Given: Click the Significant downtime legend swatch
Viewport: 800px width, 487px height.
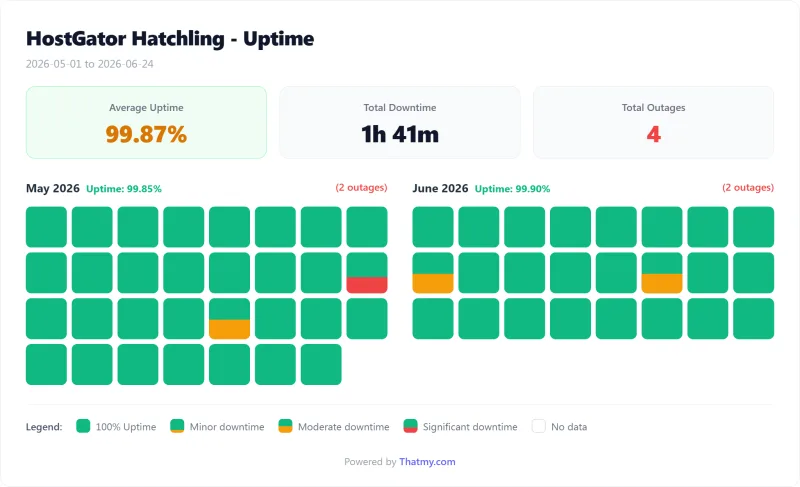Looking at the screenshot, I should pyautogui.click(x=410, y=426).
